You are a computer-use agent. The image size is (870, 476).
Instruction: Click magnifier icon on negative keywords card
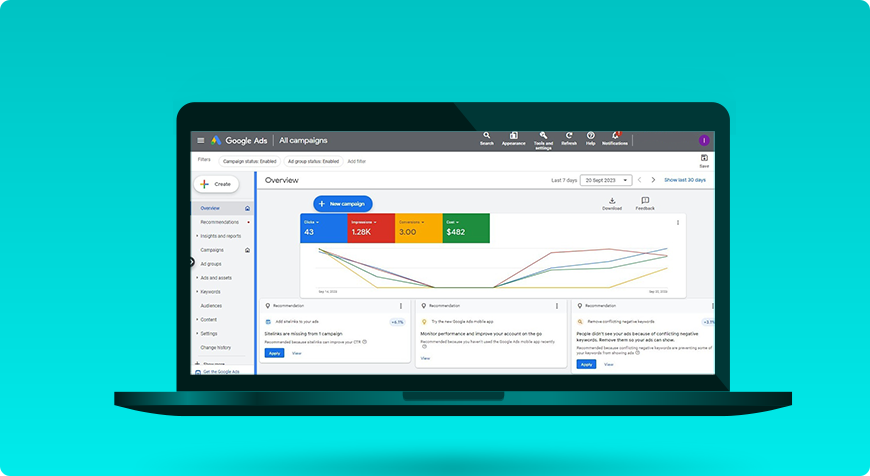(580, 322)
